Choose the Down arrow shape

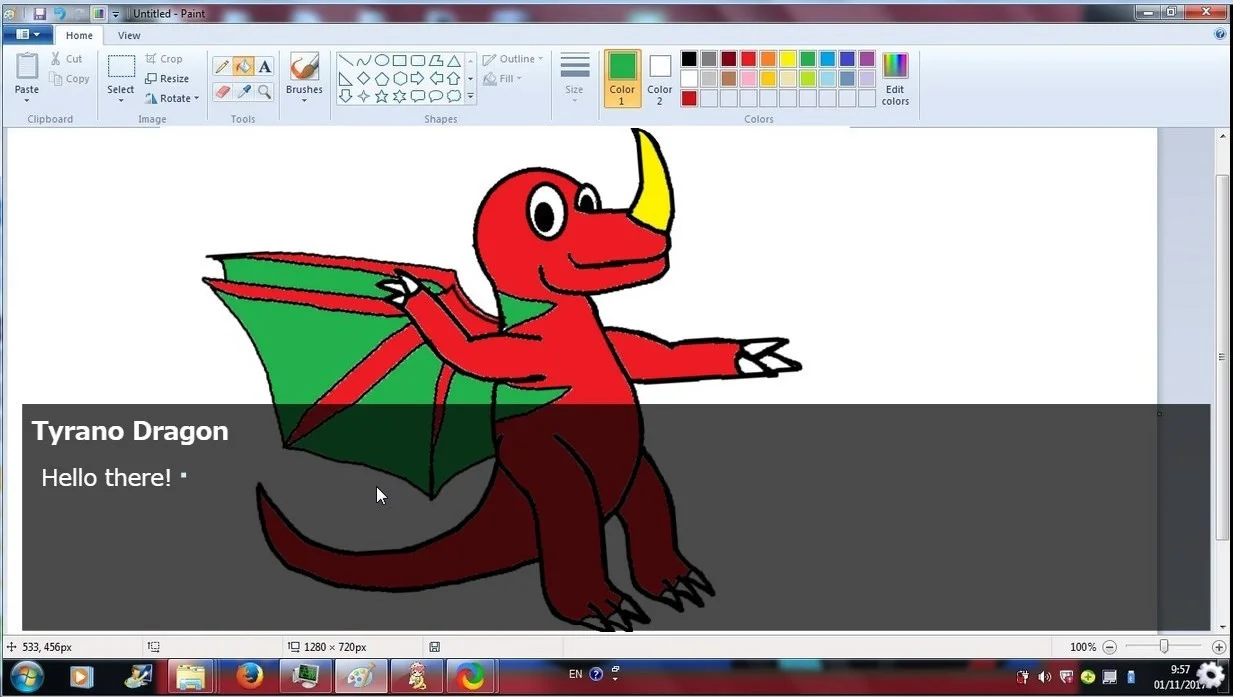[345, 96]
